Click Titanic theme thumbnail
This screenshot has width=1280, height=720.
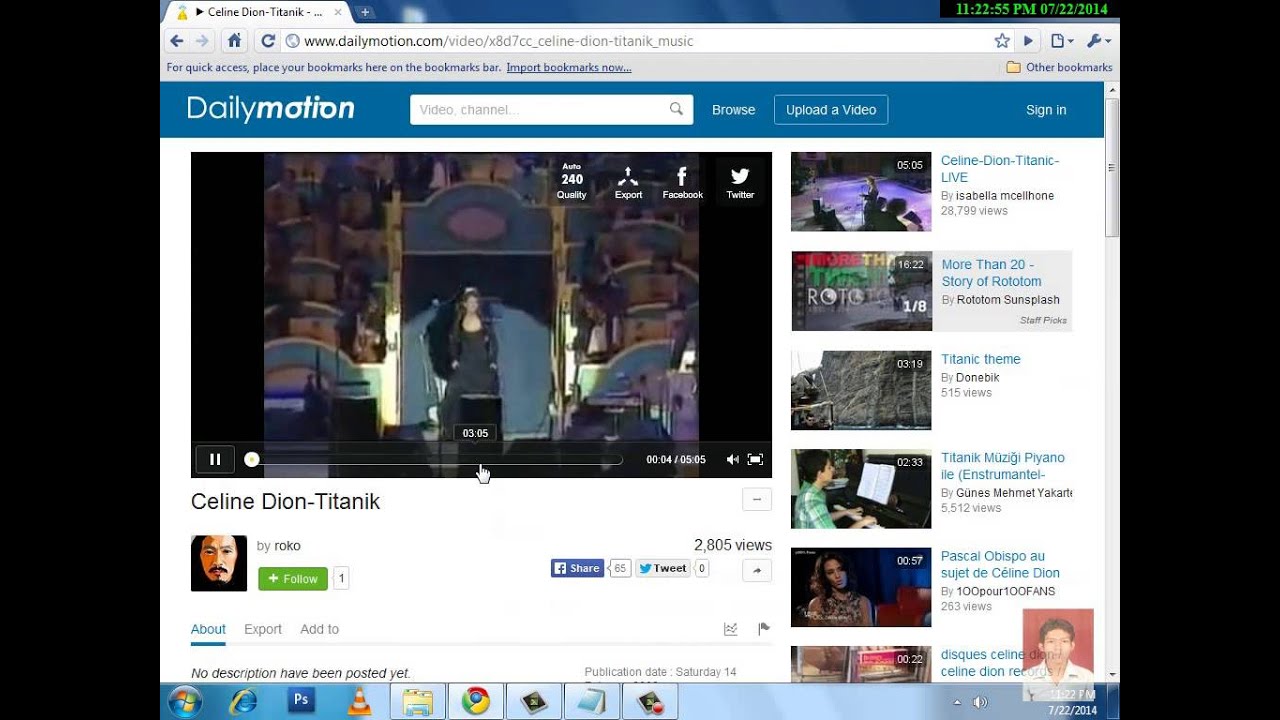pos(861,390)
